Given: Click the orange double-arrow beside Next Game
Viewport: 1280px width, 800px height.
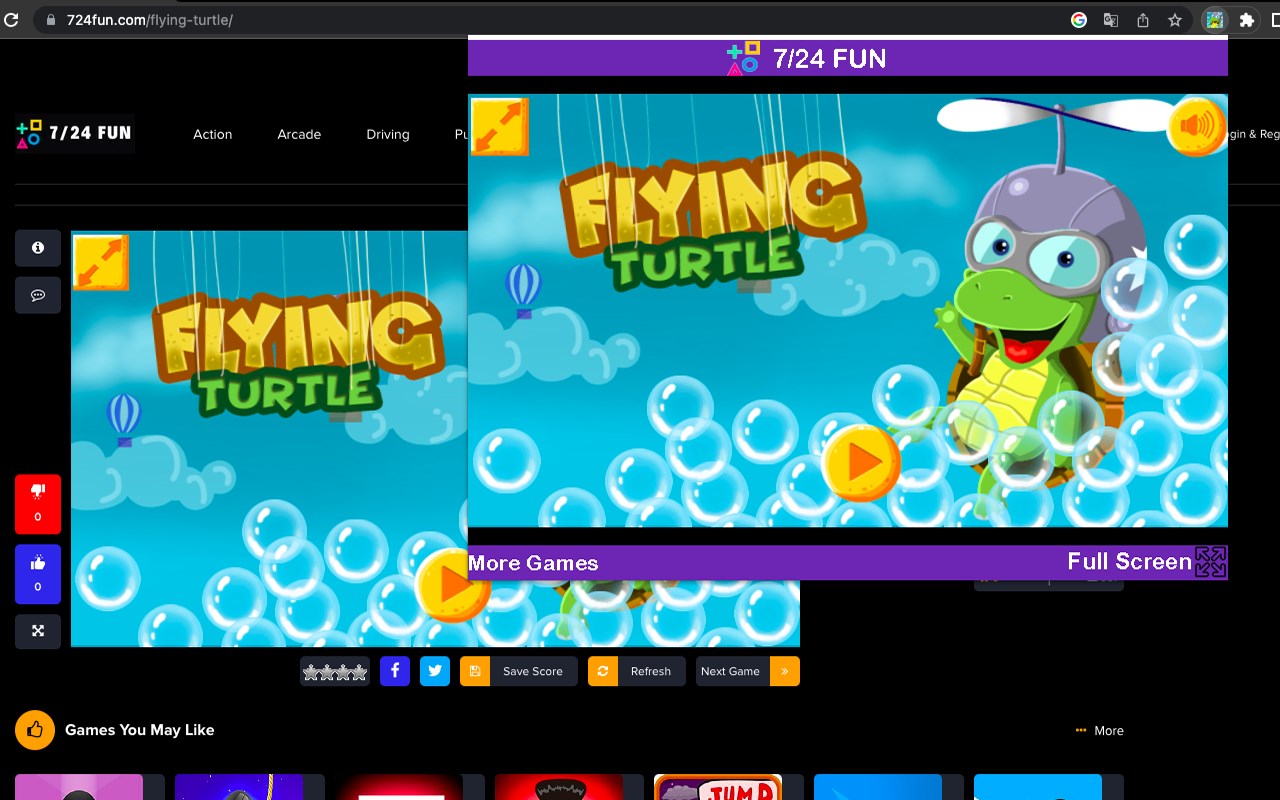Looking at the screenshot, I should 785,671.
